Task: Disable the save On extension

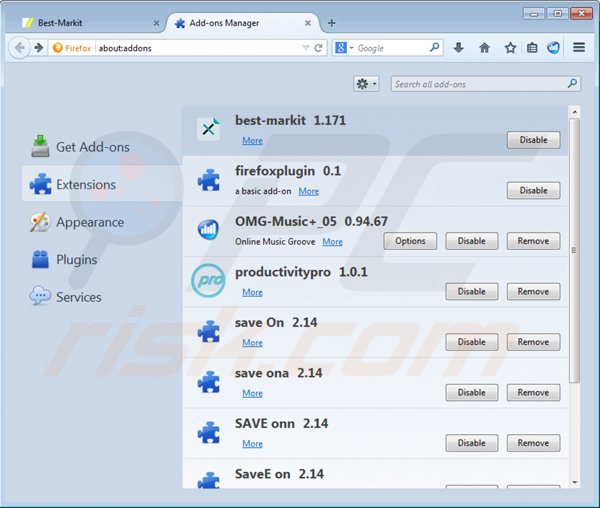Action: coord(472,342)
